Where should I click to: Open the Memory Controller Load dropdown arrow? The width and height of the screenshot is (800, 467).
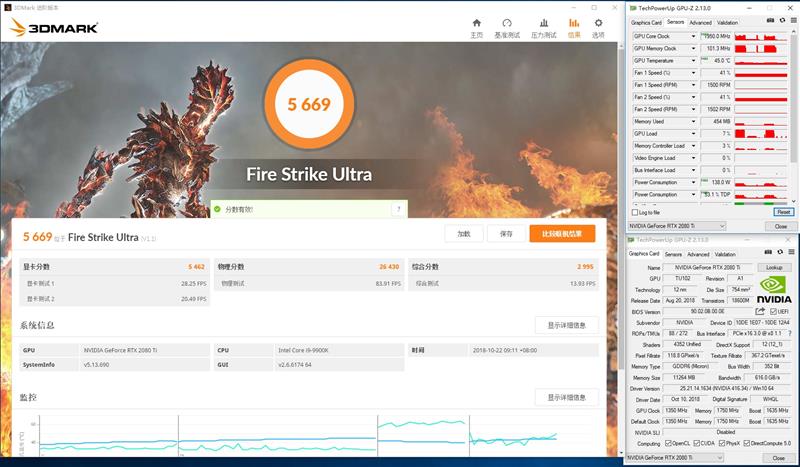(x=693, y=146)
